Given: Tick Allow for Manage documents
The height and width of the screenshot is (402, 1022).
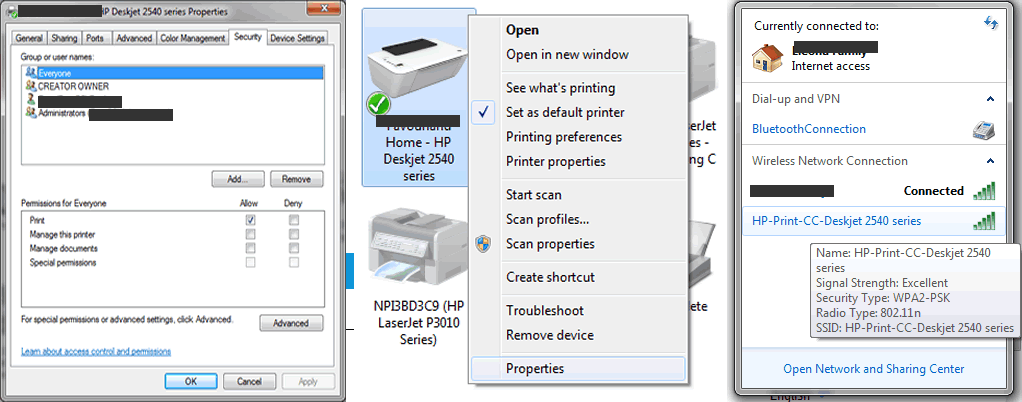Looking at the screenshot, I should [250, 248].
